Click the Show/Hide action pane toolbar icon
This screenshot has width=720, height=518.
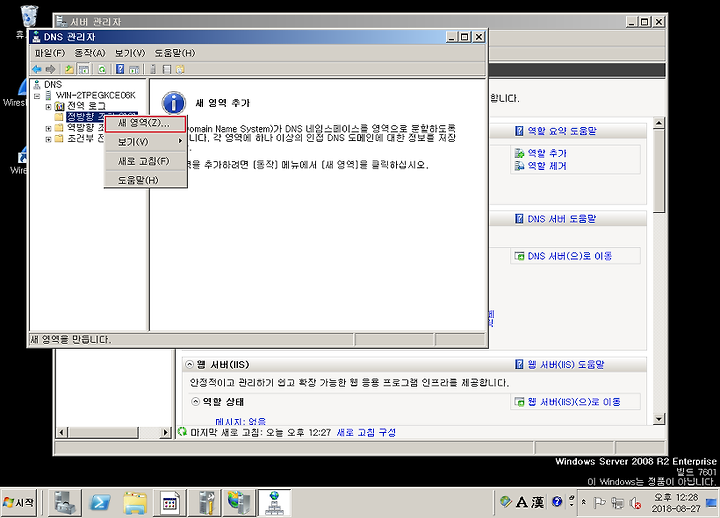point(134,69)
